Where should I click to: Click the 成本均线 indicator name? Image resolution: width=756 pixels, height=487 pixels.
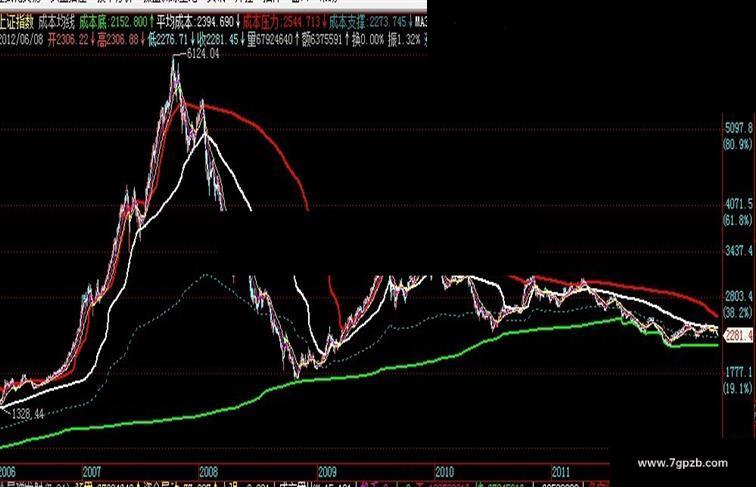(x=57, y=22)
